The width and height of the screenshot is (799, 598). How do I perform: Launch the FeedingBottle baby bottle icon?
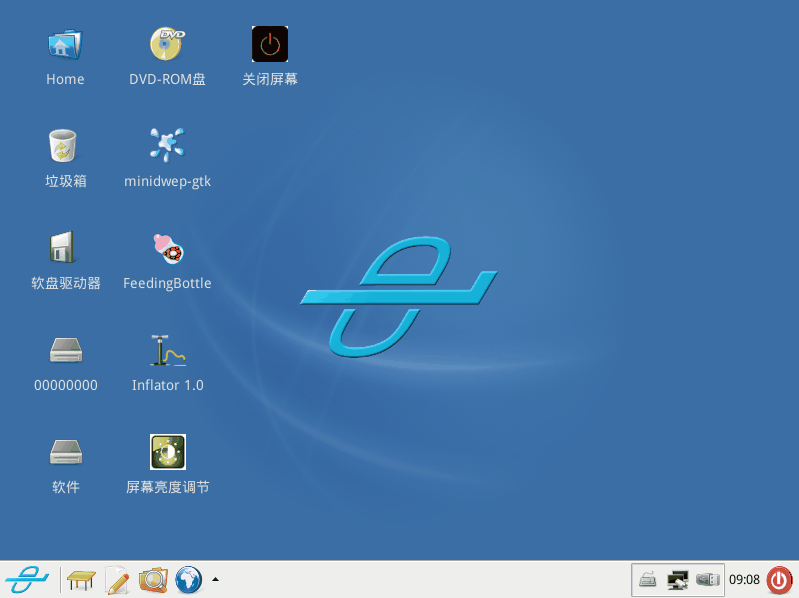[x=168, y=248]
